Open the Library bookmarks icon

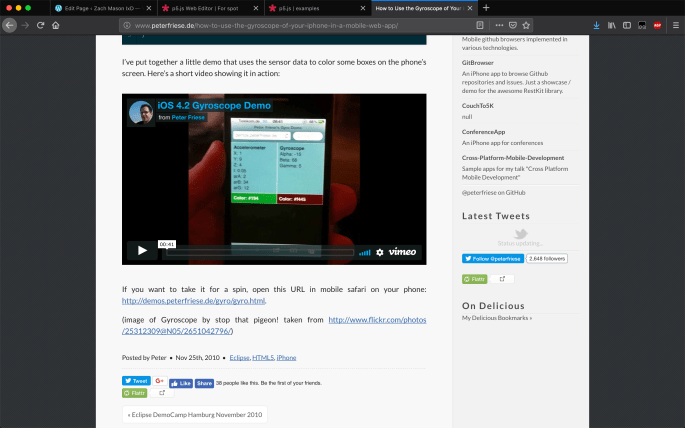[x=612, y=25]
